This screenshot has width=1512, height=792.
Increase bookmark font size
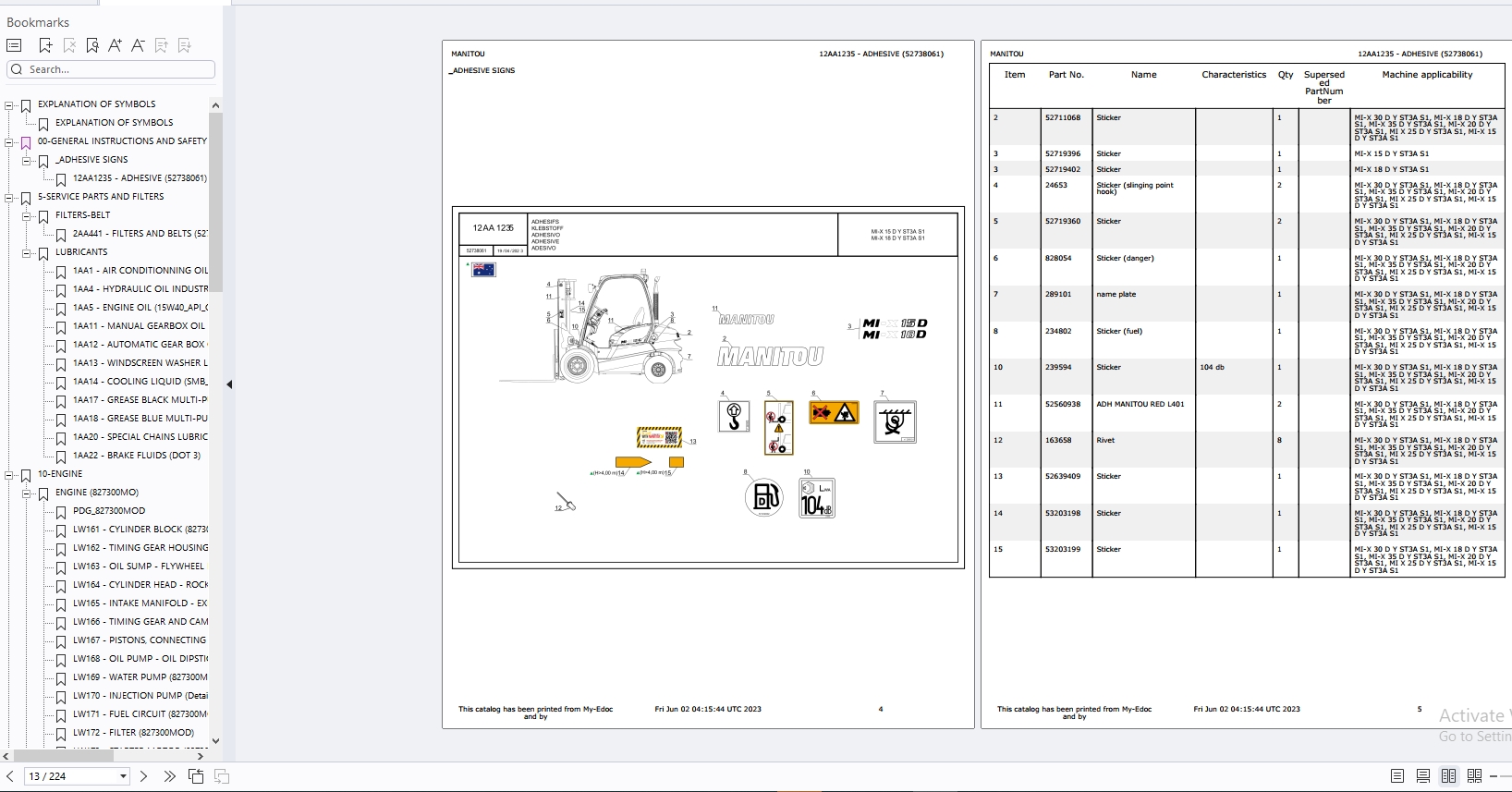coord(115,45)
